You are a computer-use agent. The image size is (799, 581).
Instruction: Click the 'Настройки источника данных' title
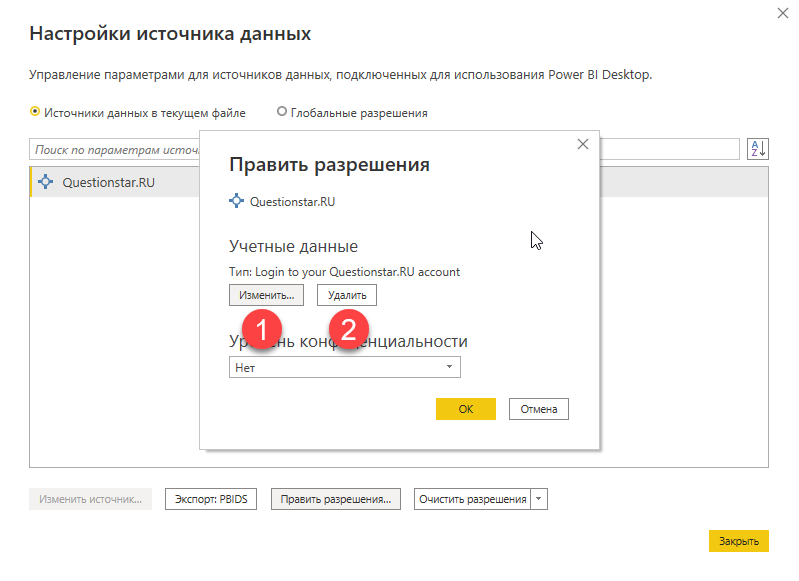170,34
